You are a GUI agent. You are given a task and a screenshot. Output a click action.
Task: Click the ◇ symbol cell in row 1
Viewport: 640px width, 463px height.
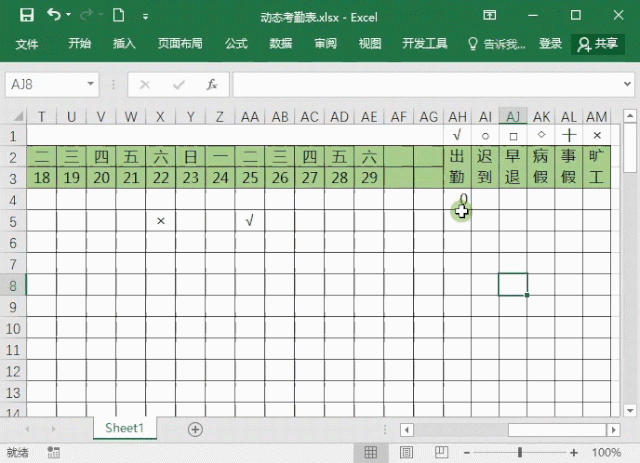(540, 136)
